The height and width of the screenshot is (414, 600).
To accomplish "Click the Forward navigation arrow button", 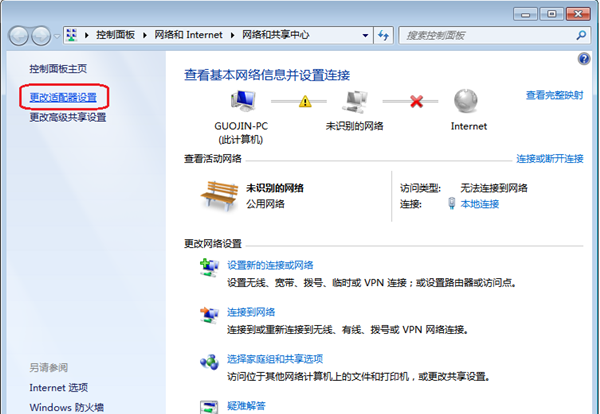I will pyautogui.click(x=41, y=36).
